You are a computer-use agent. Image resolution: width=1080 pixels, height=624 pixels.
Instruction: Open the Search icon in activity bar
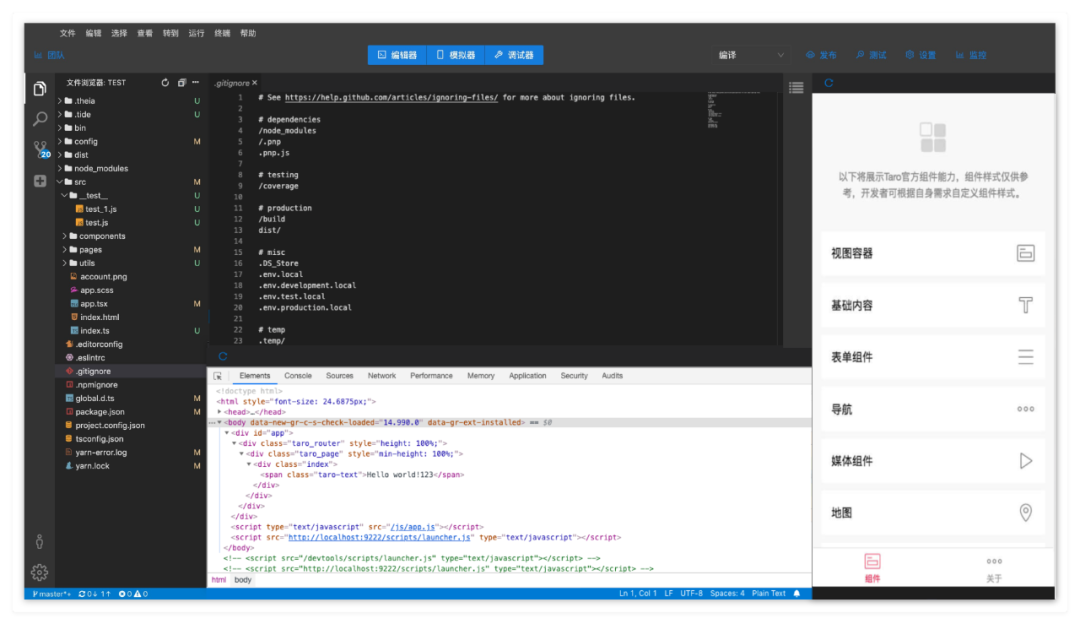tap(40, 118)
